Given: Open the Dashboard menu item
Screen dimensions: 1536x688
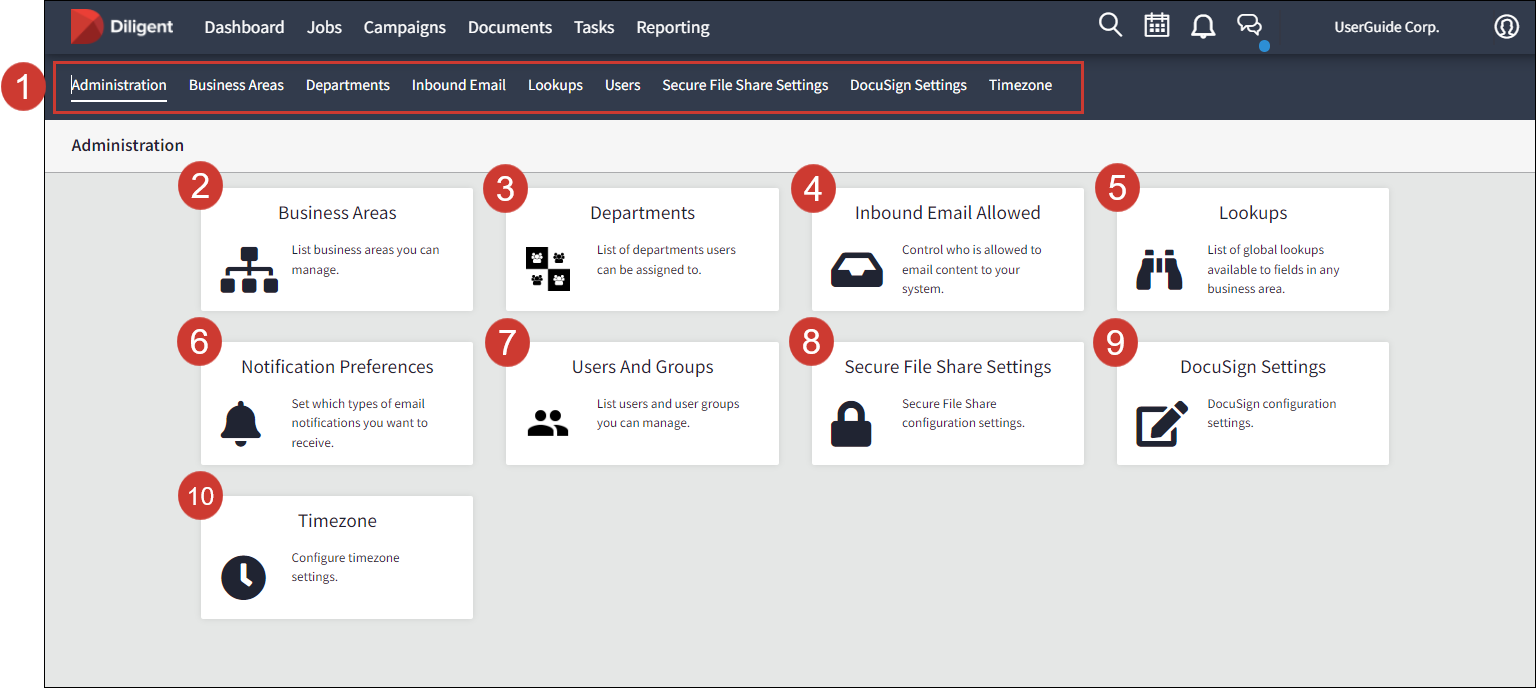Looking at the screenshot, I should coord(244,27).
